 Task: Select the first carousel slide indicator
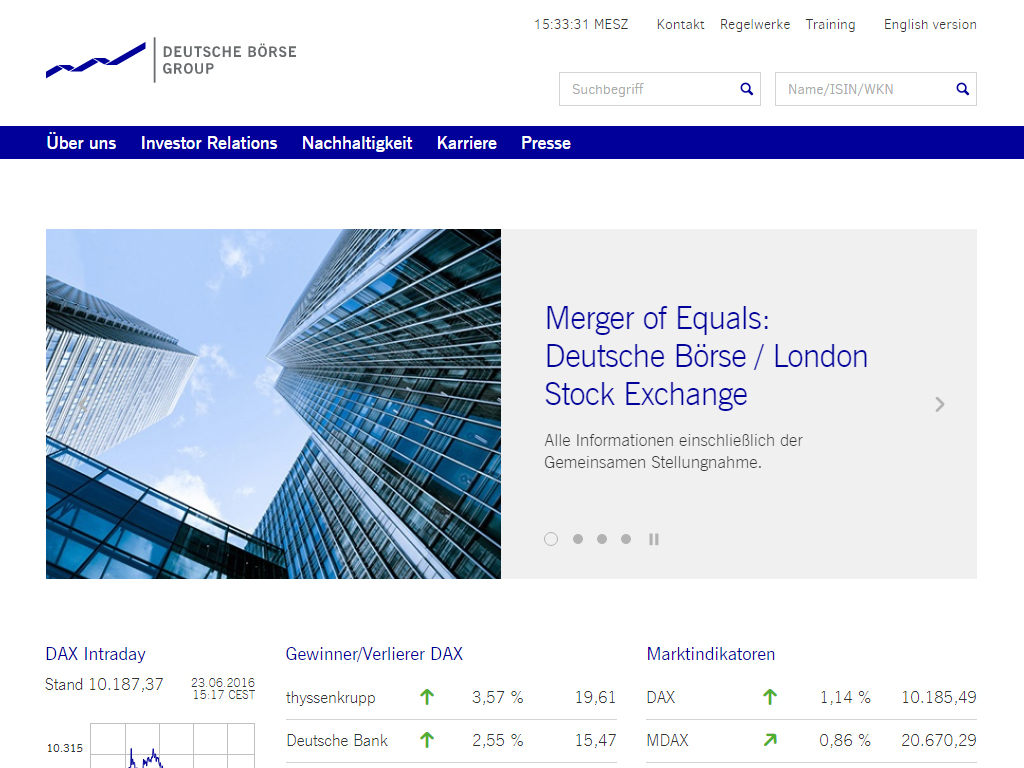tap(551, 539)
